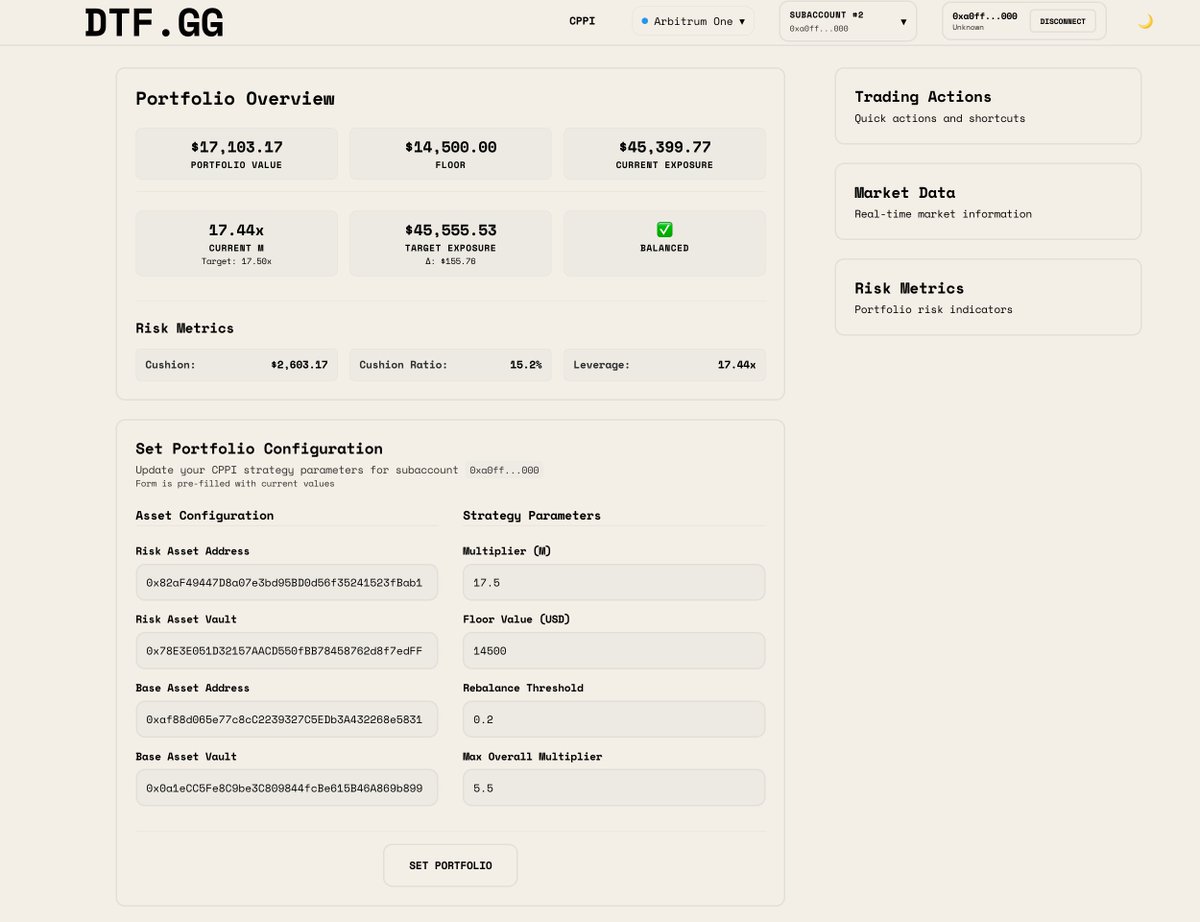Toggle dark mode with the moon icon
This screenshot has height=922, width=1200.
coord(1145,21)
